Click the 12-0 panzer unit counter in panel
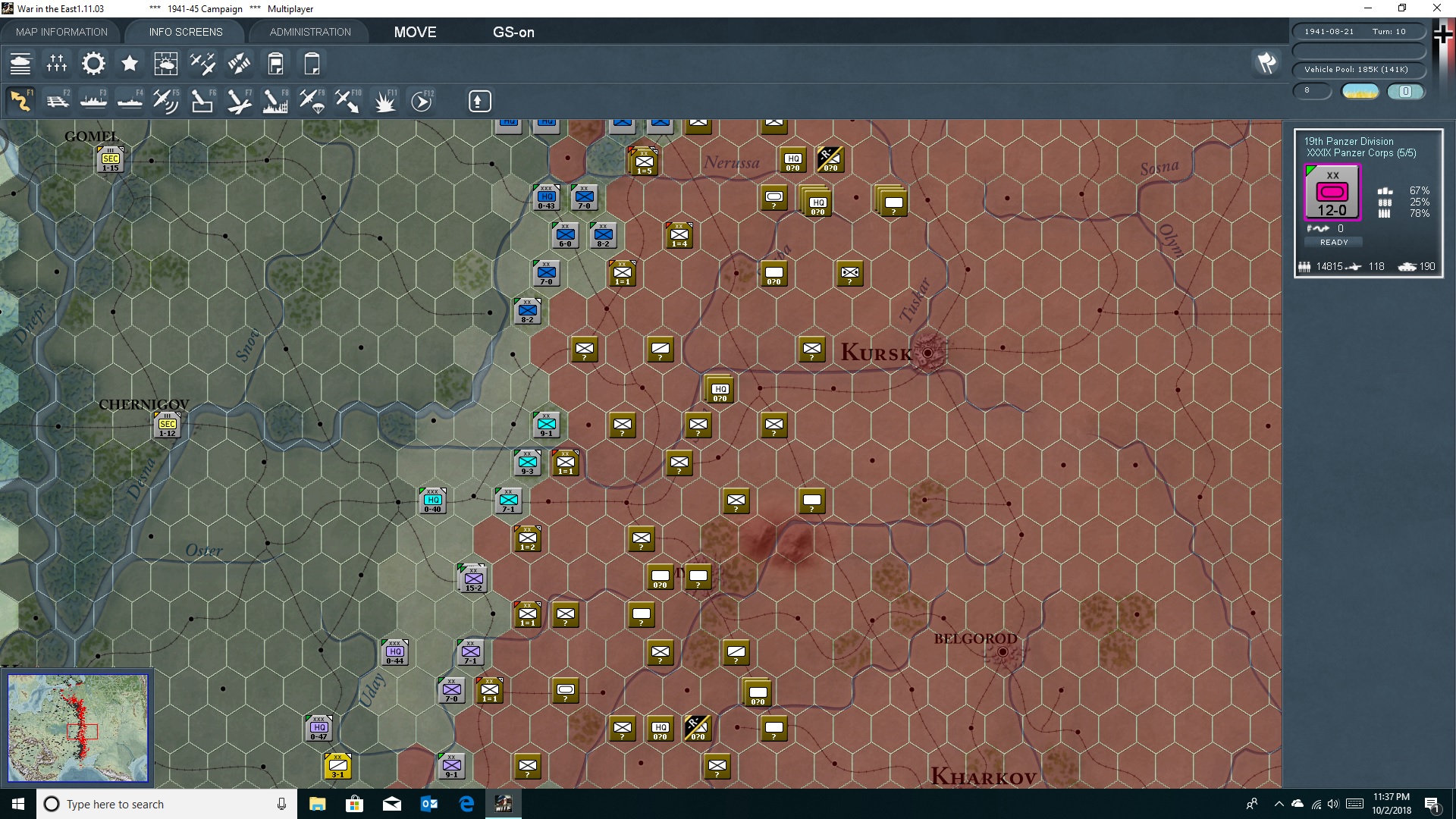1456x819 pixels. coord(1332,193)
